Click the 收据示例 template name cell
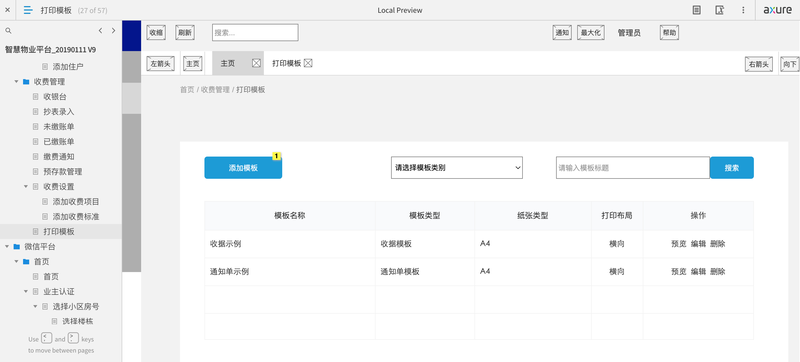 [290, 244]
